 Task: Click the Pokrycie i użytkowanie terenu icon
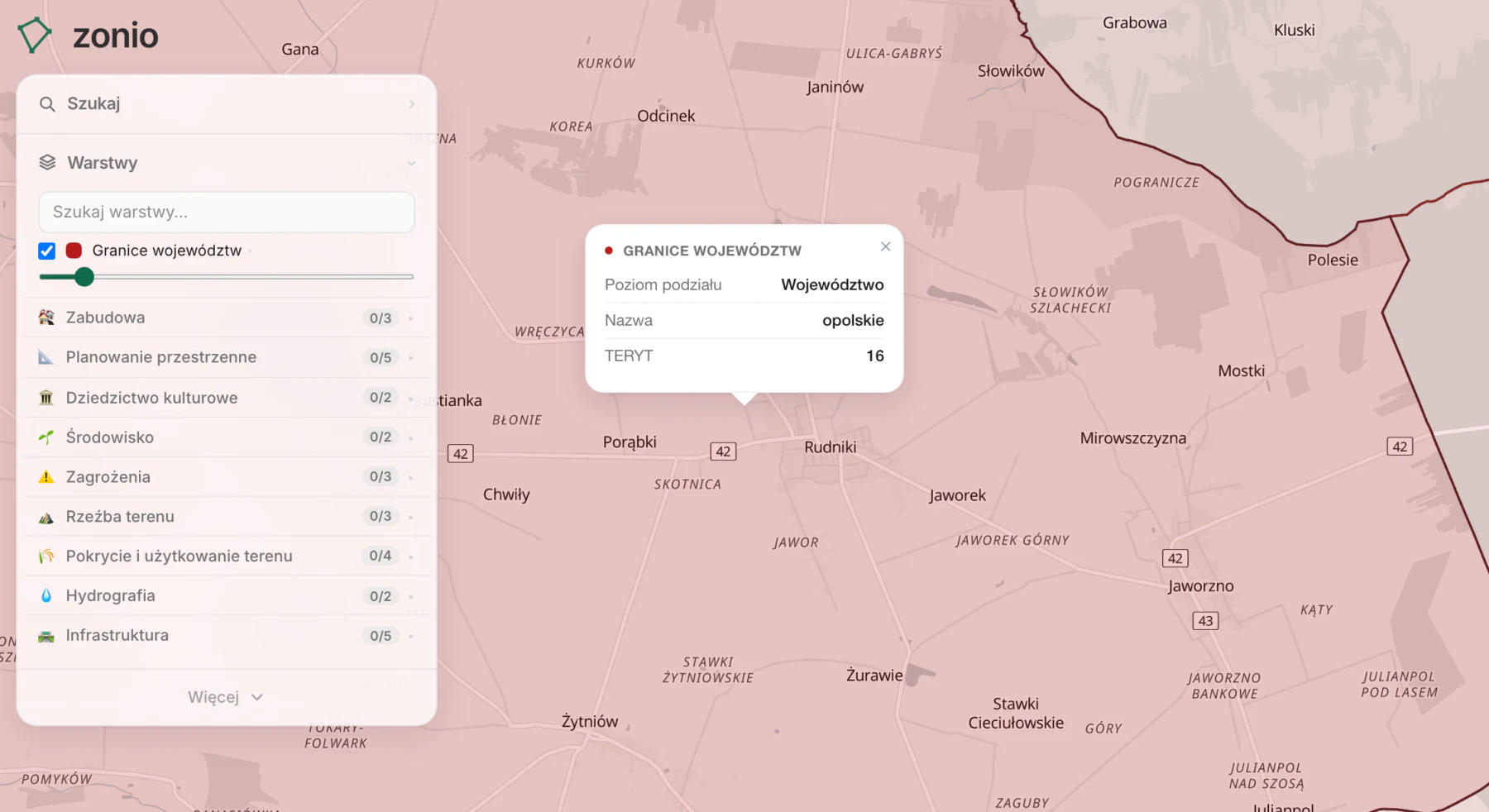click(x=46, y=556)
